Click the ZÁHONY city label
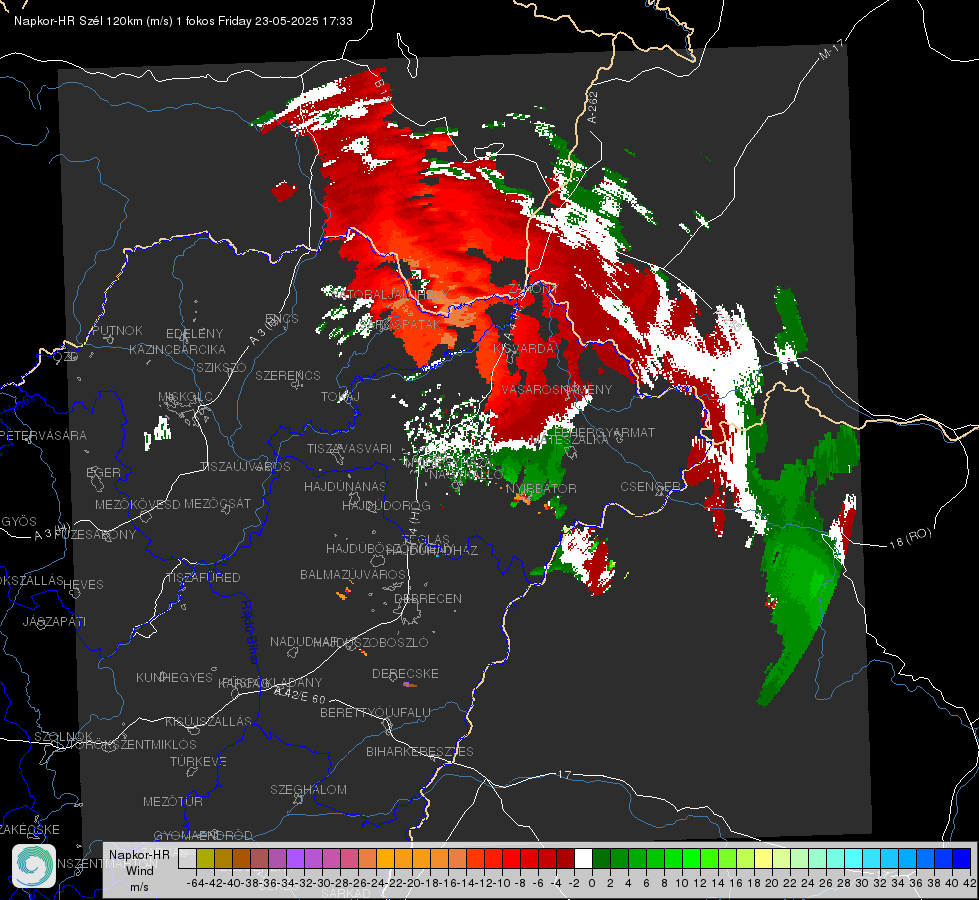 tap(533, 289)
